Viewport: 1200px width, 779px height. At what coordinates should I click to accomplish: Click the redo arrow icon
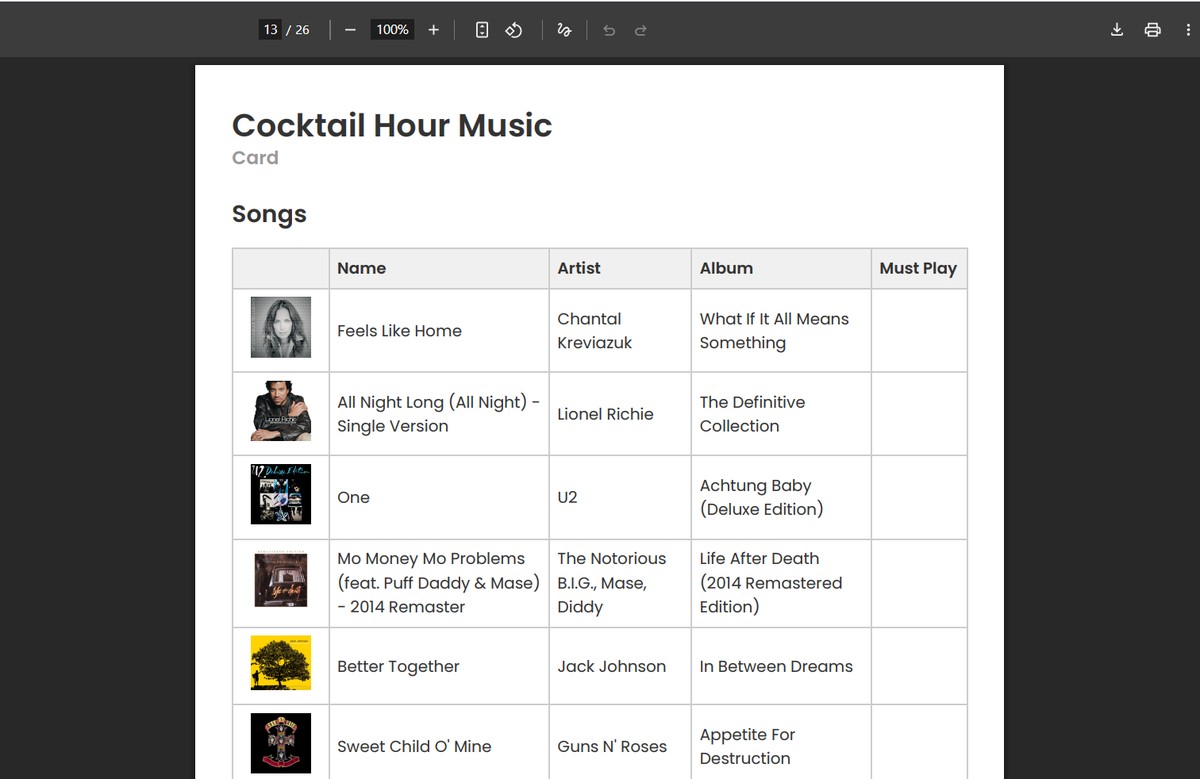pyautogui.click(x=641, y=30)
